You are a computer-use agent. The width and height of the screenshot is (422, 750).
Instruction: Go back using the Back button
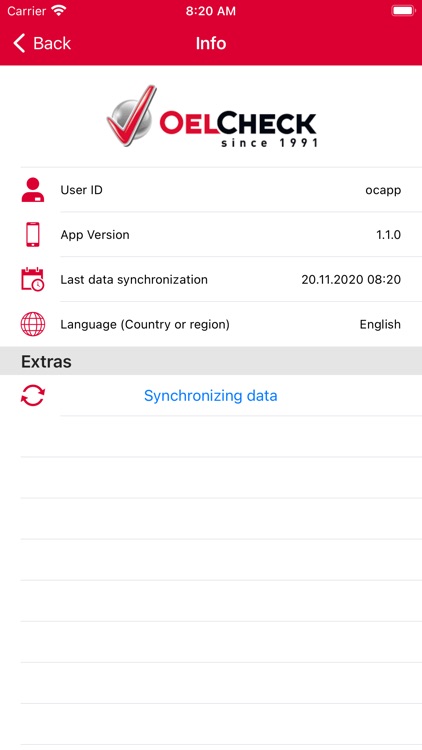tap(42, 44)
